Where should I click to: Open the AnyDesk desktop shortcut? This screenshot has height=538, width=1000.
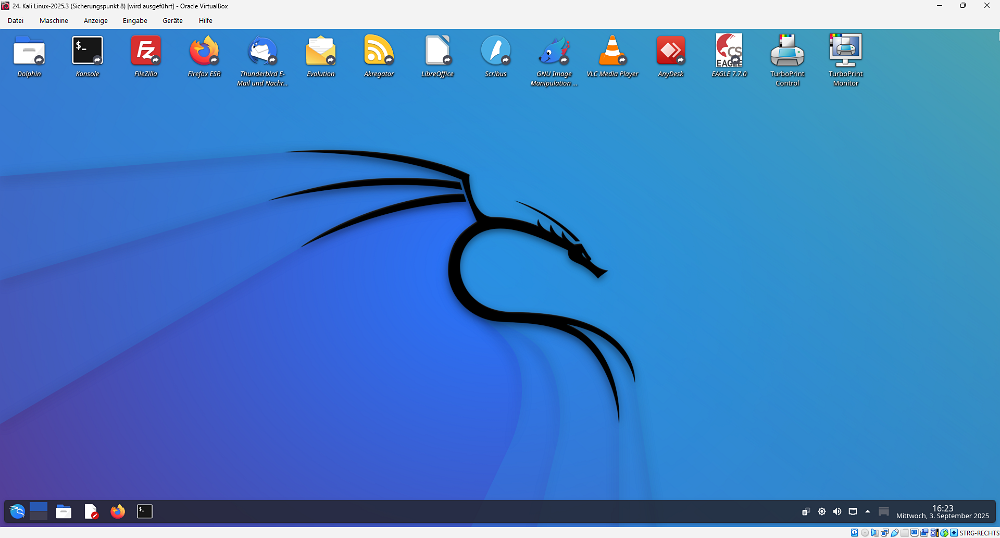(670, 50)
